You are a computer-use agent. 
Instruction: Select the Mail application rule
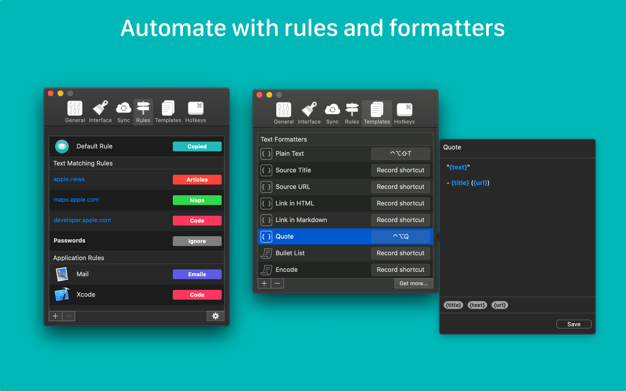(x=137, y=274)
